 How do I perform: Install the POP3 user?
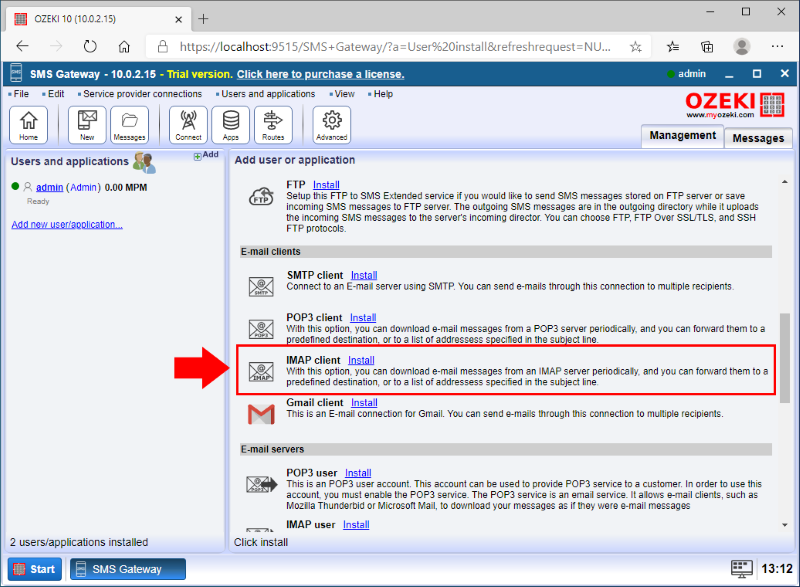pos(358,473)
